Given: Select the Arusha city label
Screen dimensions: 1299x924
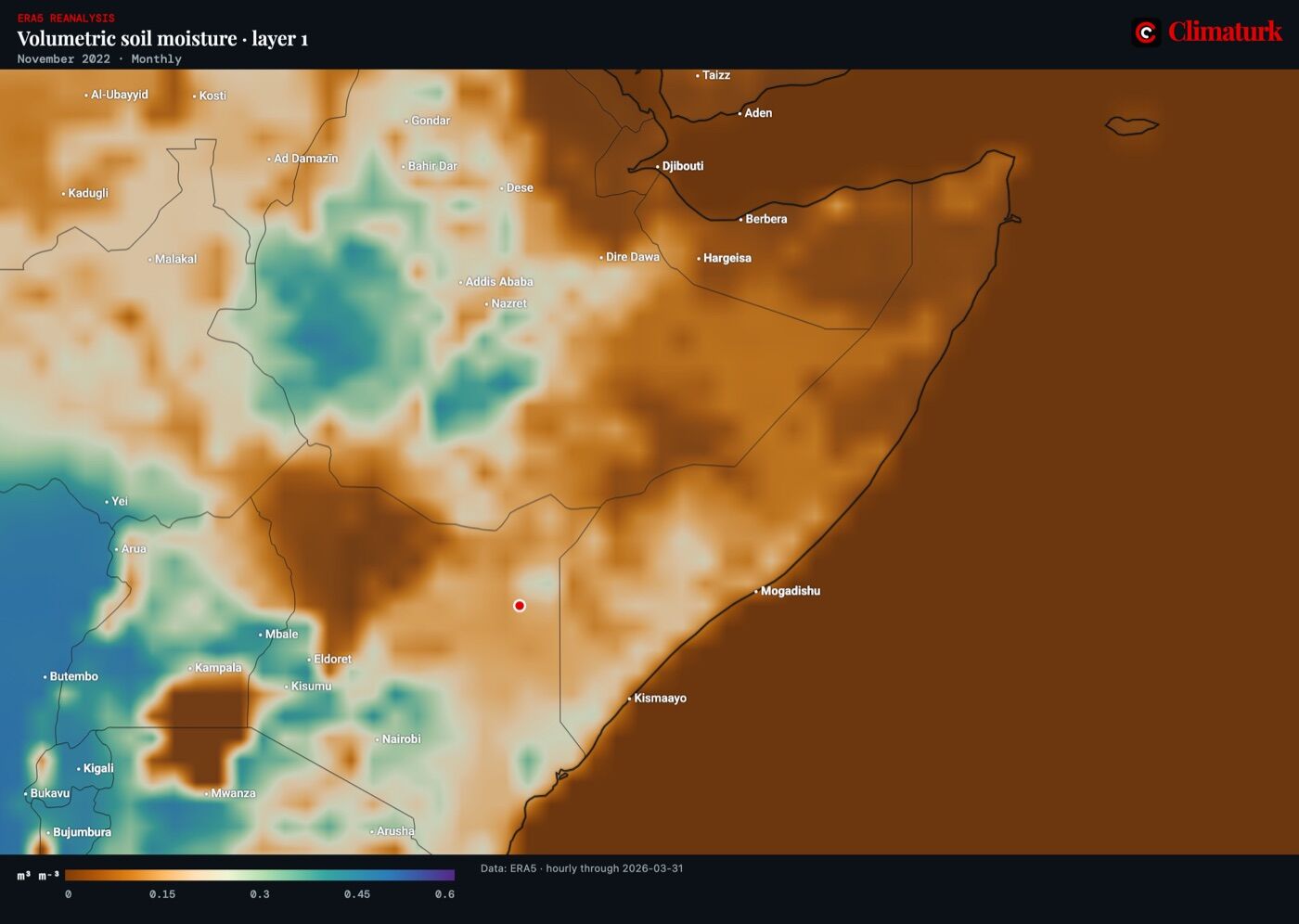Looking at the screenshot, I should pos(395,831).
